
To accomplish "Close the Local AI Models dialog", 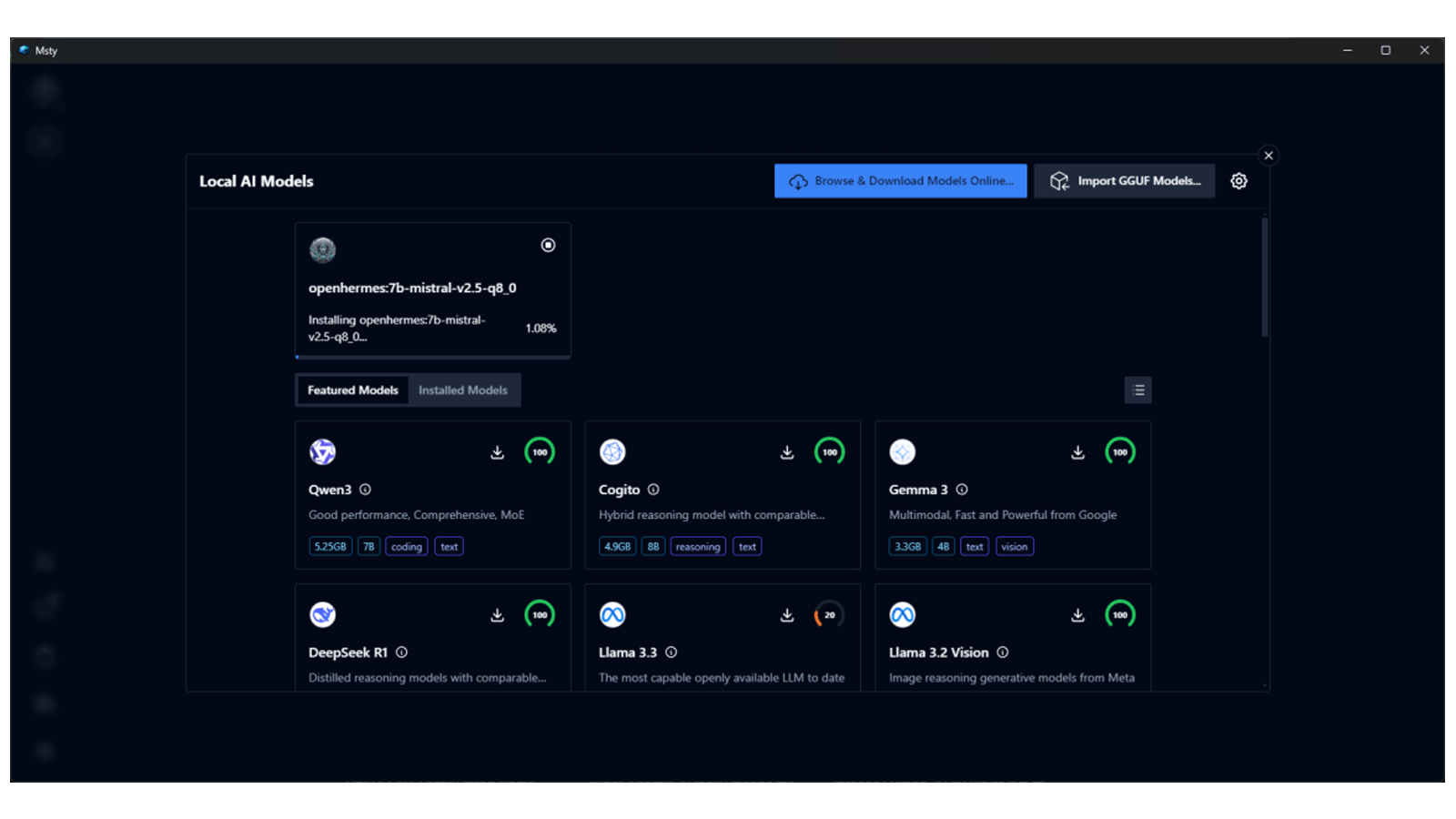I will click(x=1269, y=156).
